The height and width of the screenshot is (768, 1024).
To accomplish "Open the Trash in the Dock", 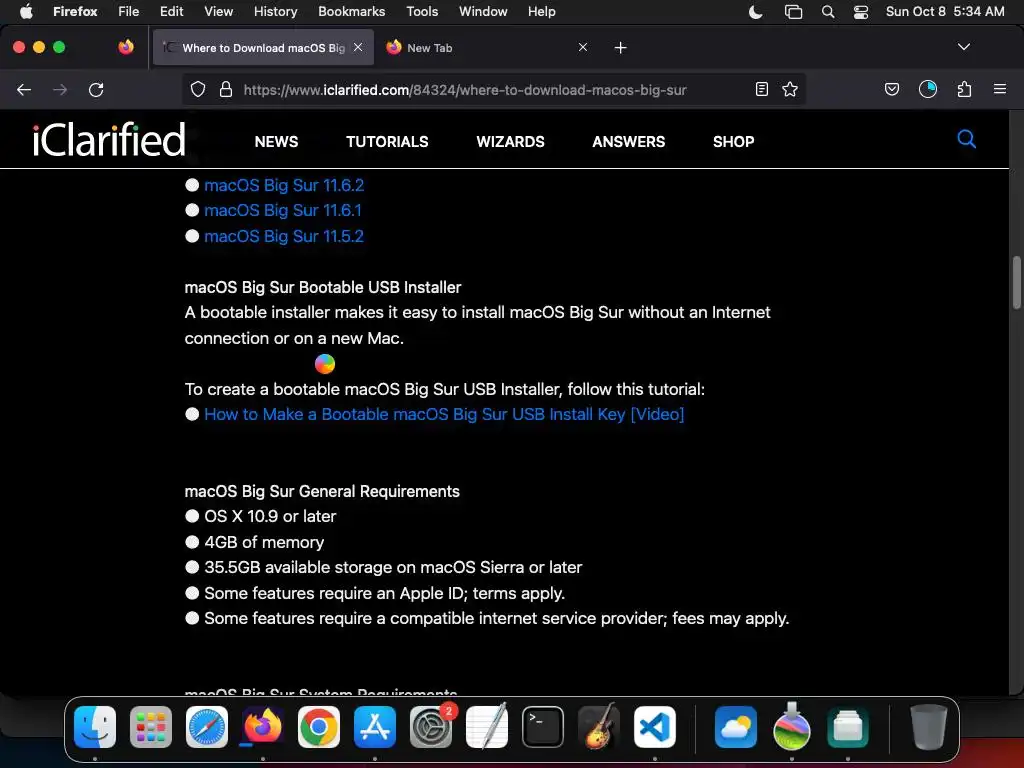I will pyautogui.click(x=928, y=727).
